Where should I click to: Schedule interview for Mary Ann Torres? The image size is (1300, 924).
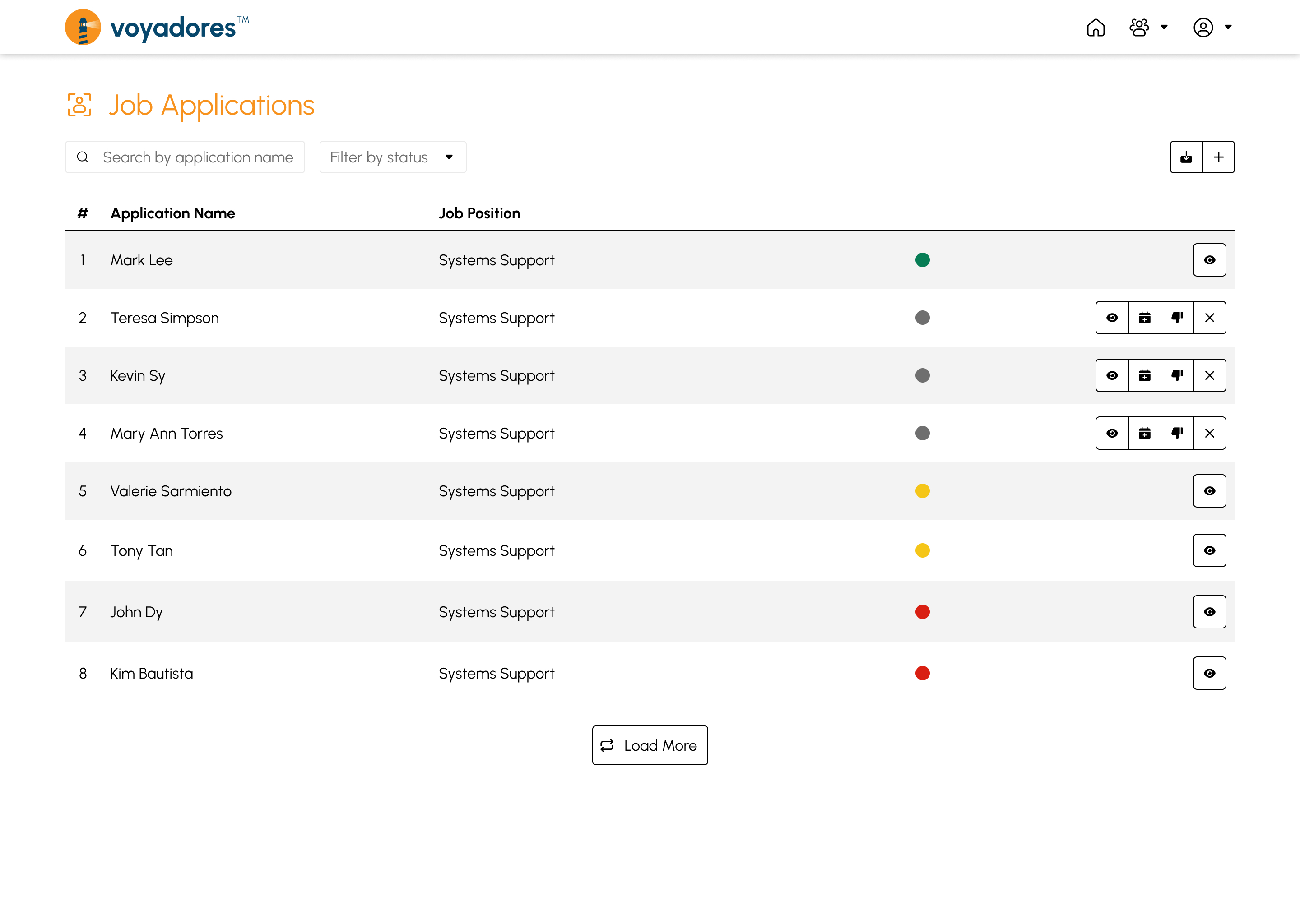[1145, 433]
